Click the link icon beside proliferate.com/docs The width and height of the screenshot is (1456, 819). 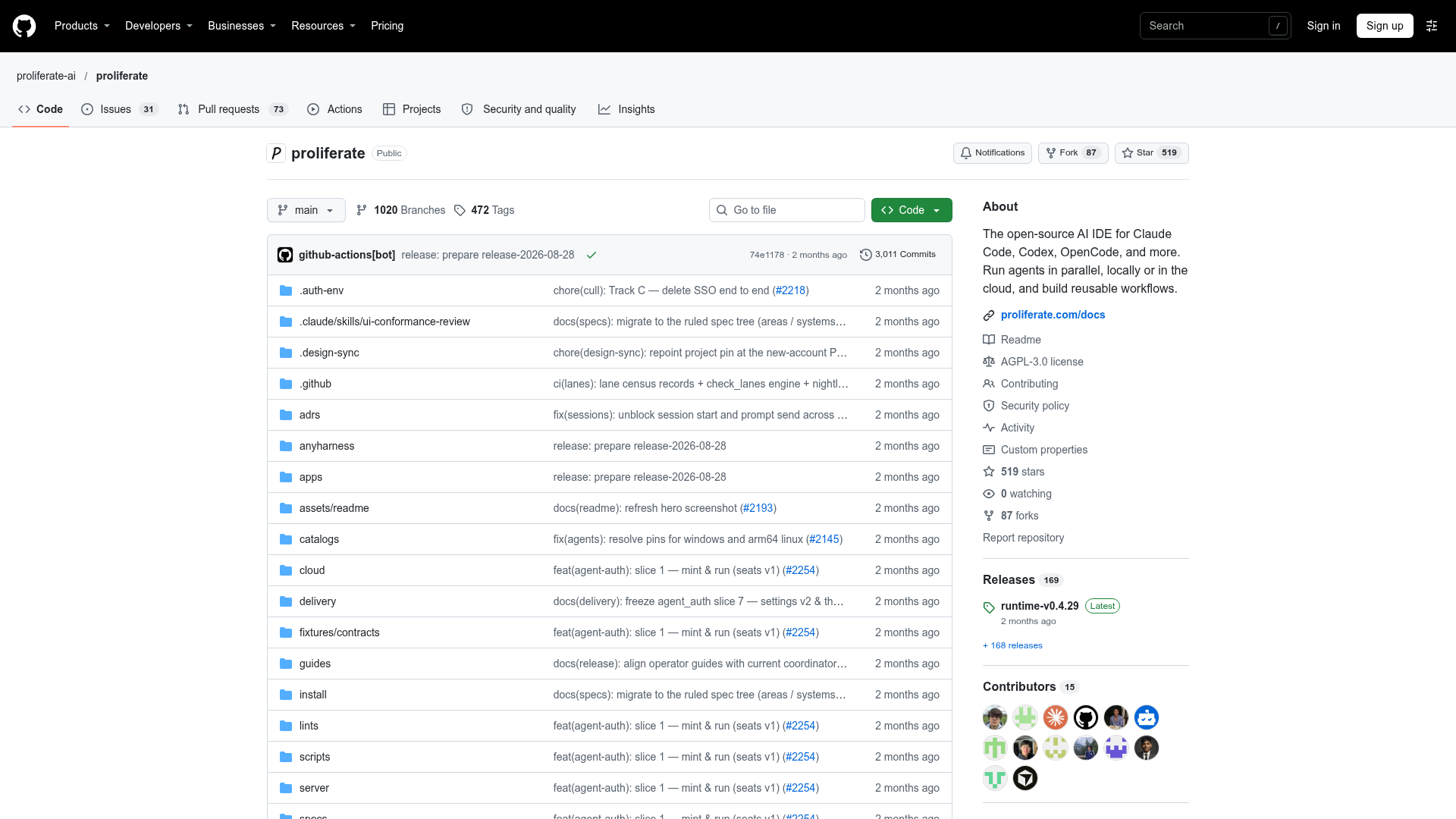[989, 315]
